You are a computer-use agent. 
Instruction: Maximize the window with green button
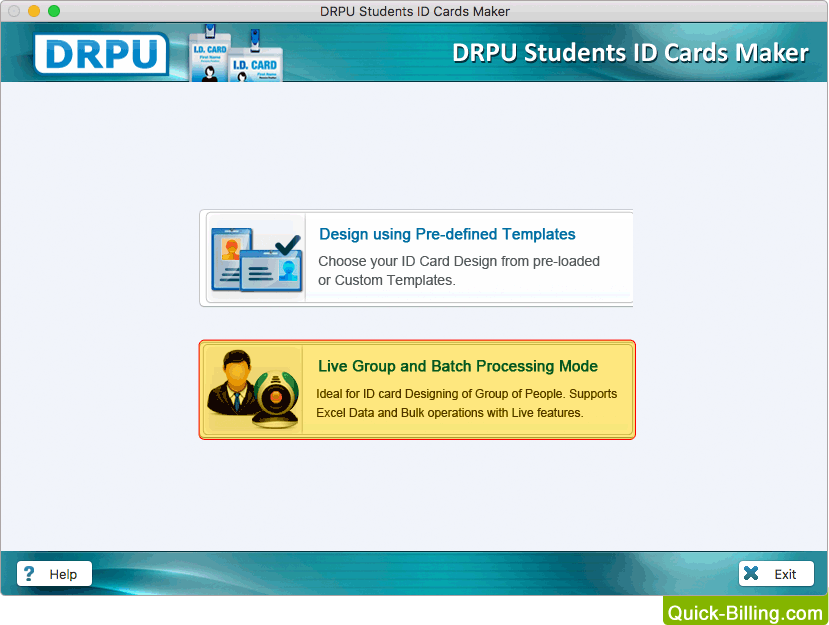coord(54,11)
